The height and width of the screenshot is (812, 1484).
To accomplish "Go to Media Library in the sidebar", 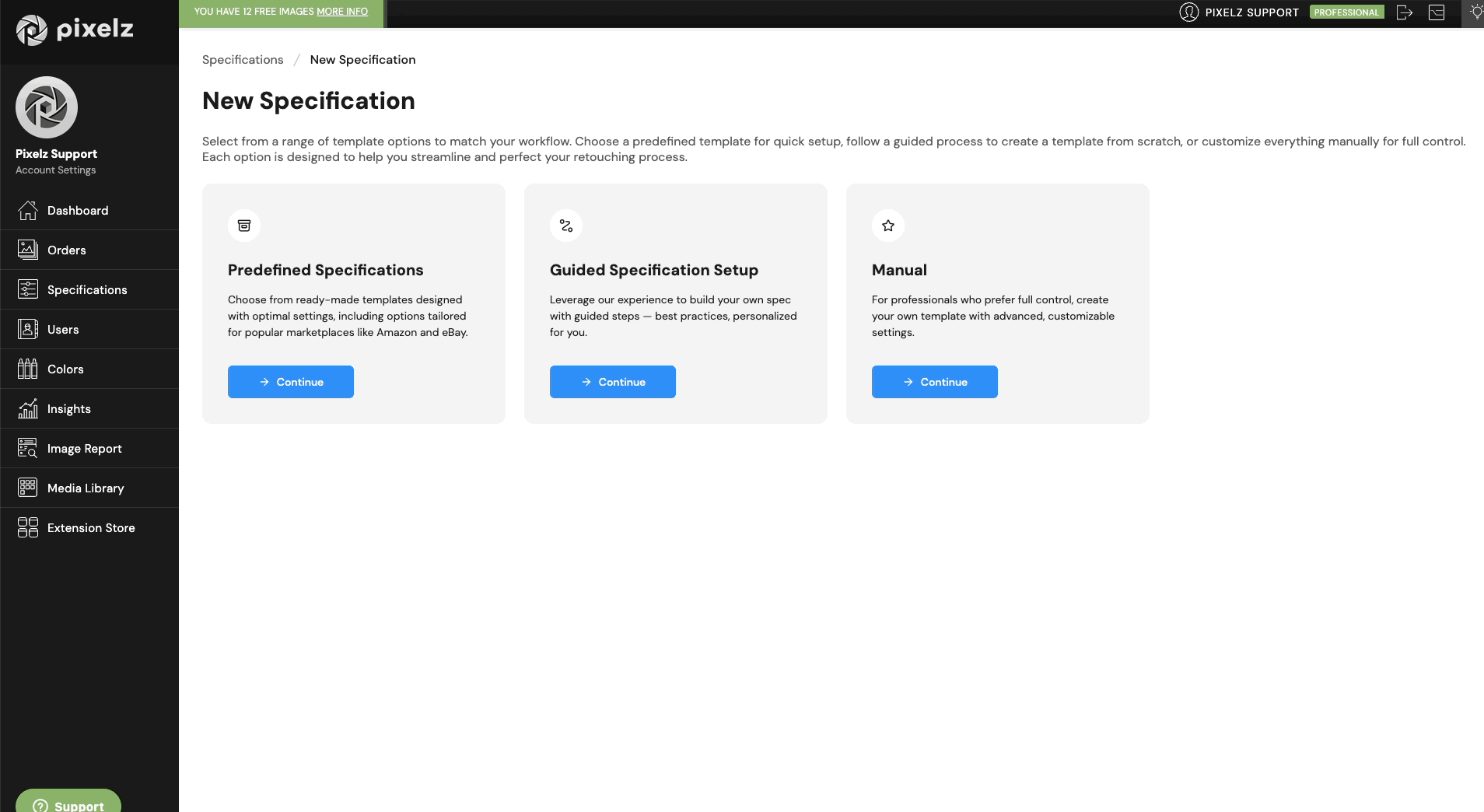I will 89,488.
